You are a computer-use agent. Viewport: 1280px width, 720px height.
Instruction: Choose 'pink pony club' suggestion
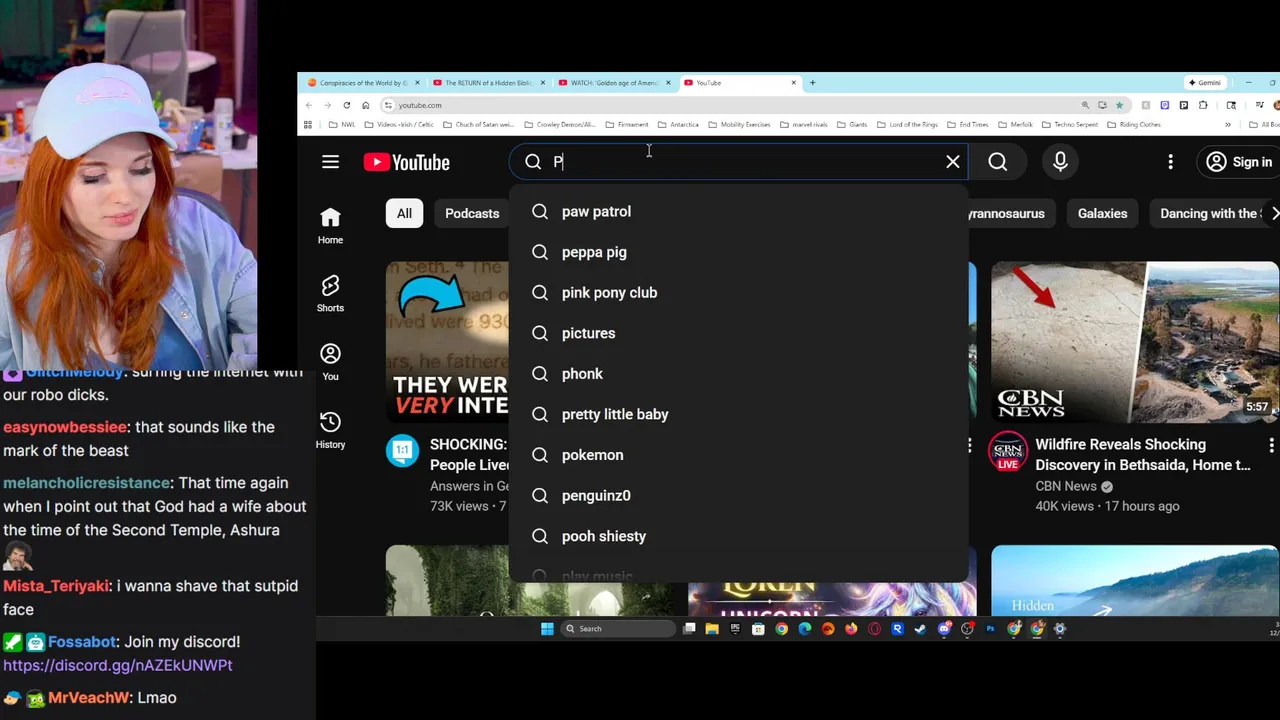pos(738,293)
